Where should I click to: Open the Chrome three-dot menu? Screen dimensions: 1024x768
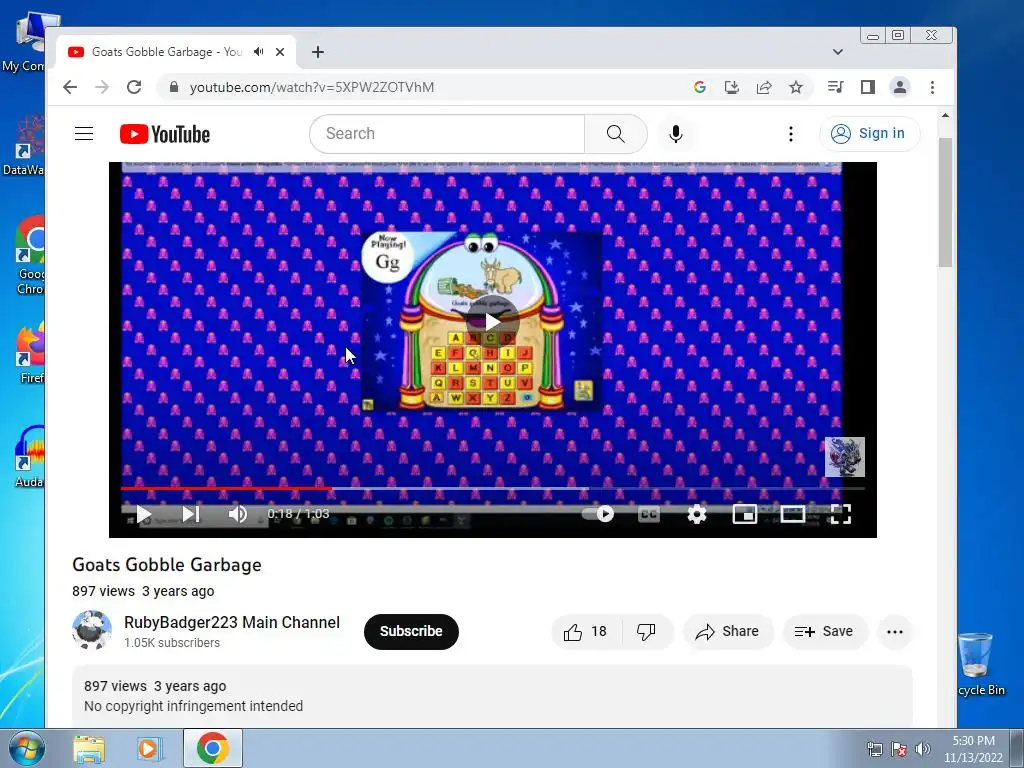pyautogui.click(x=932, y=87)
